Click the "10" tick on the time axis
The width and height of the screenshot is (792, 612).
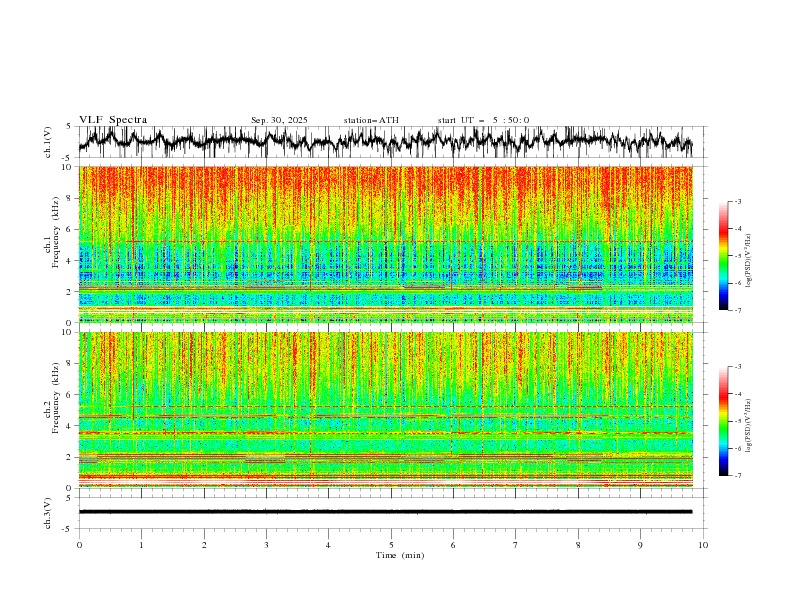click(x=703, y=545)
